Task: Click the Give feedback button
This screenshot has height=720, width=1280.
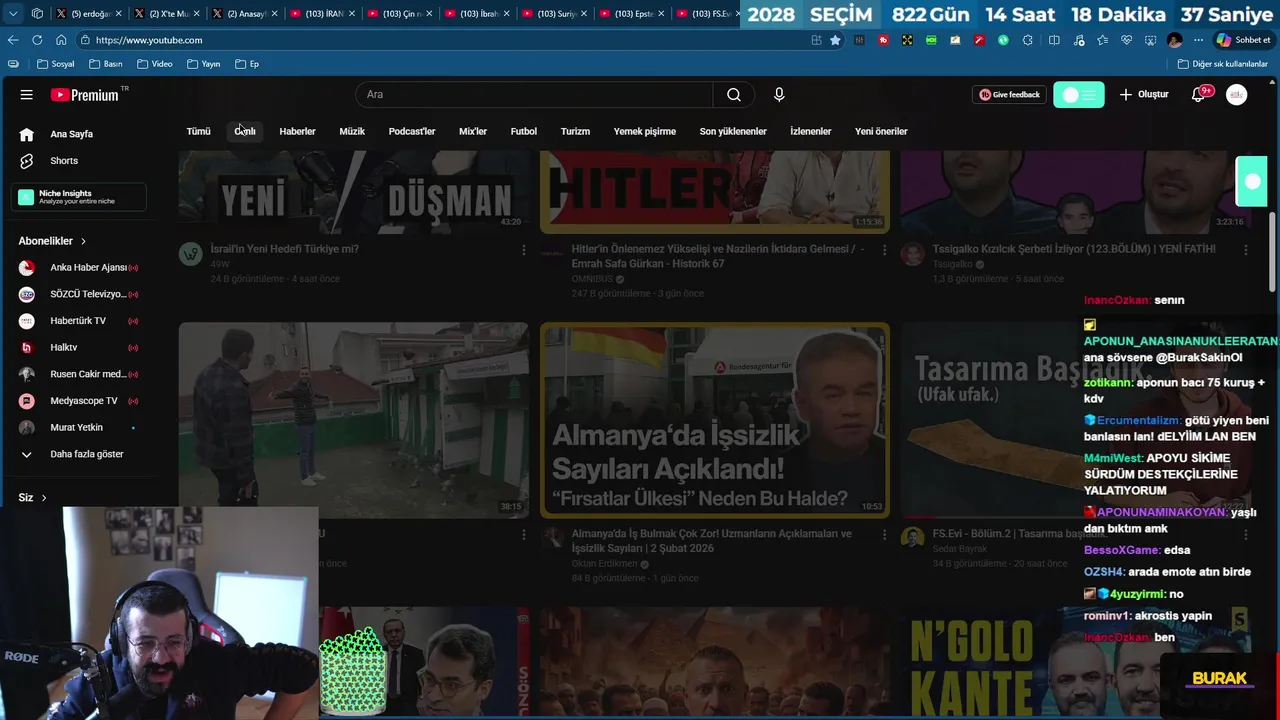Action: coord(1009,95)
